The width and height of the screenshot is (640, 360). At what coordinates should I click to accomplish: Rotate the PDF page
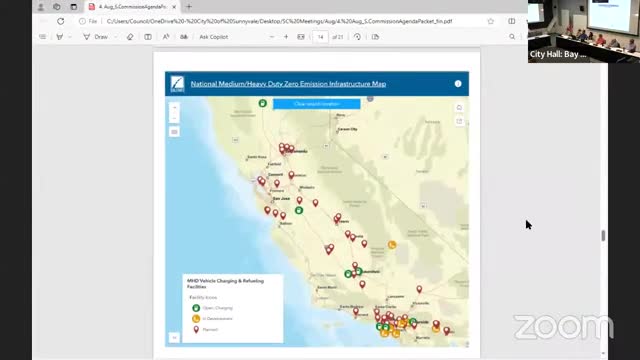(x=357, y=37)
